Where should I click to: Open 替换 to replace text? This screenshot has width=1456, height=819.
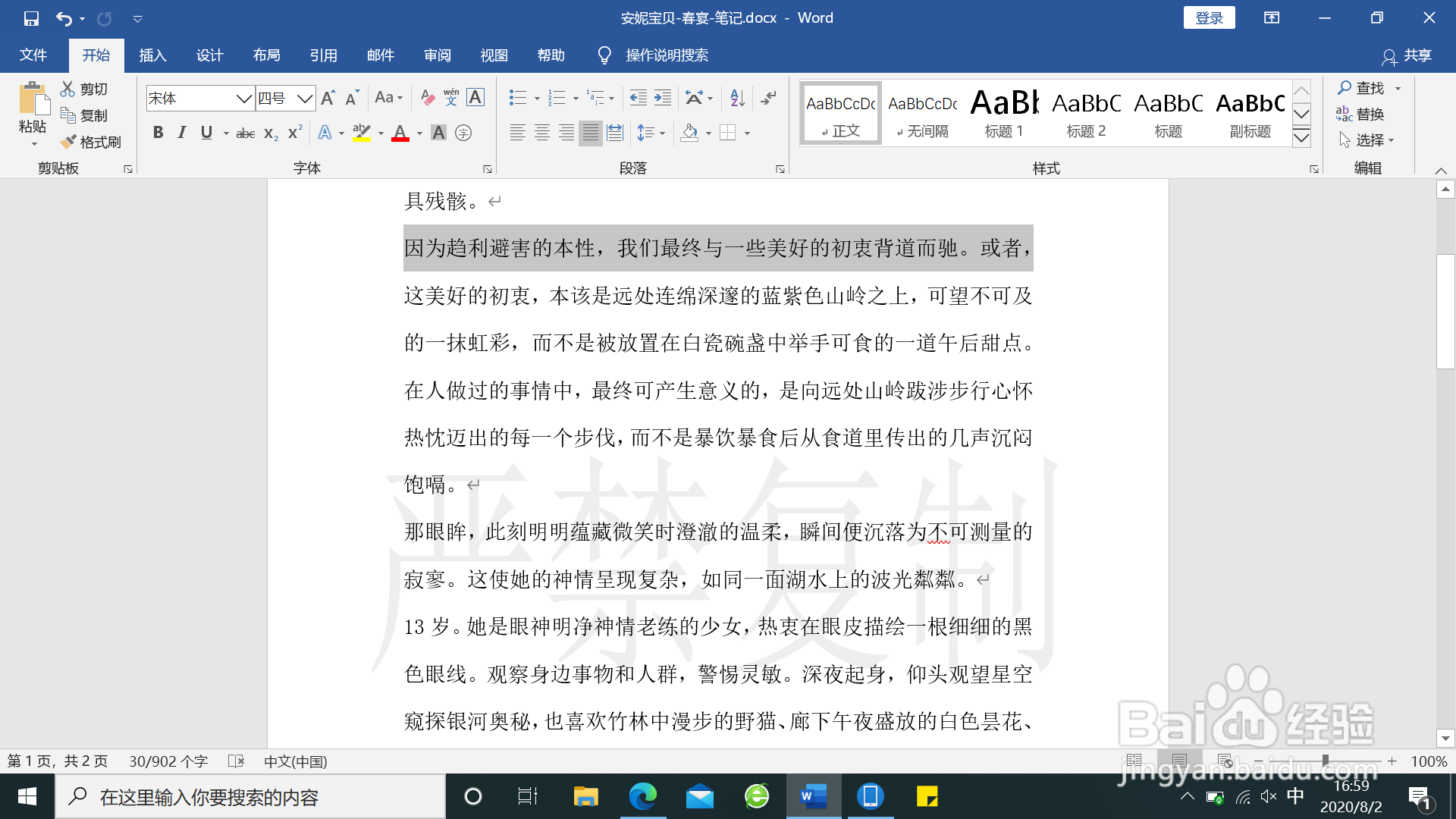point(1365,115)
